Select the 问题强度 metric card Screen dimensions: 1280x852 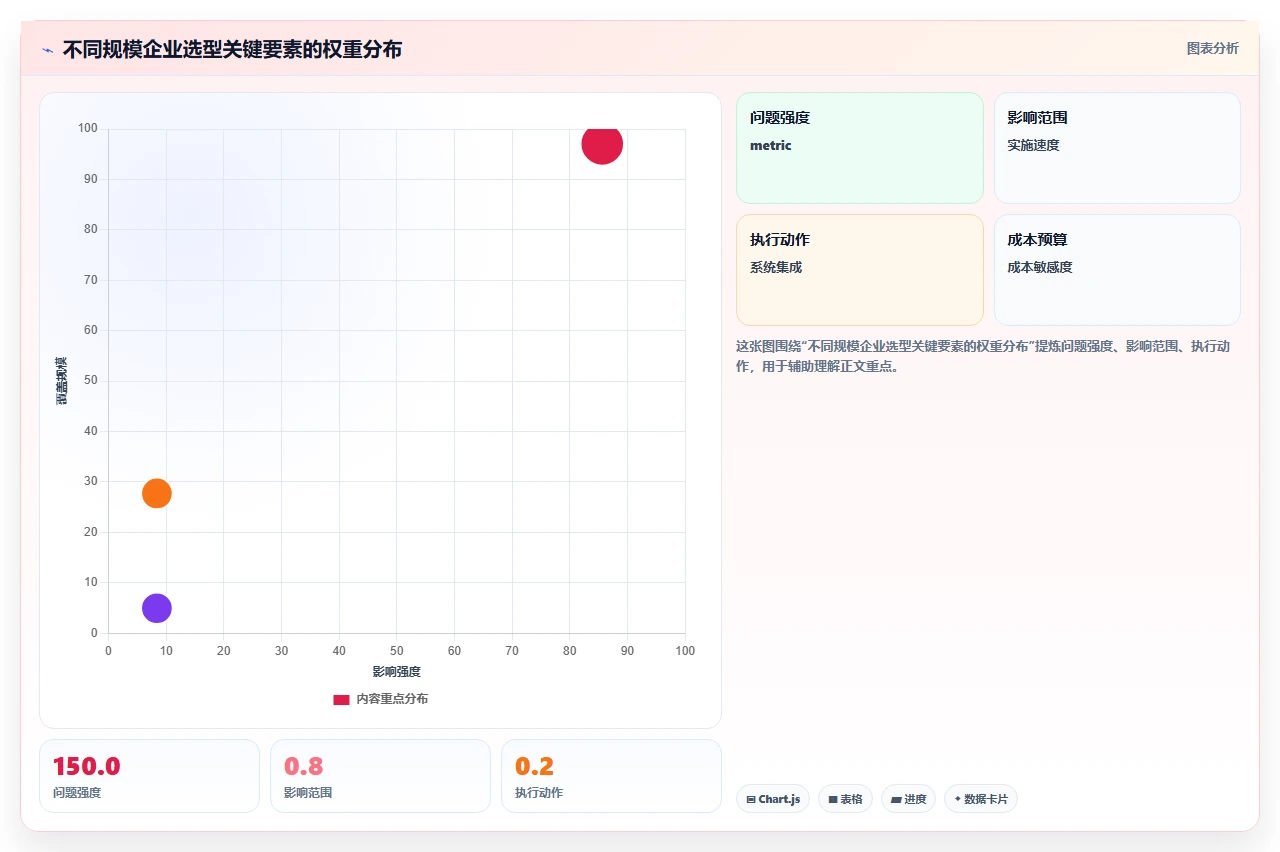click(860, 148)
